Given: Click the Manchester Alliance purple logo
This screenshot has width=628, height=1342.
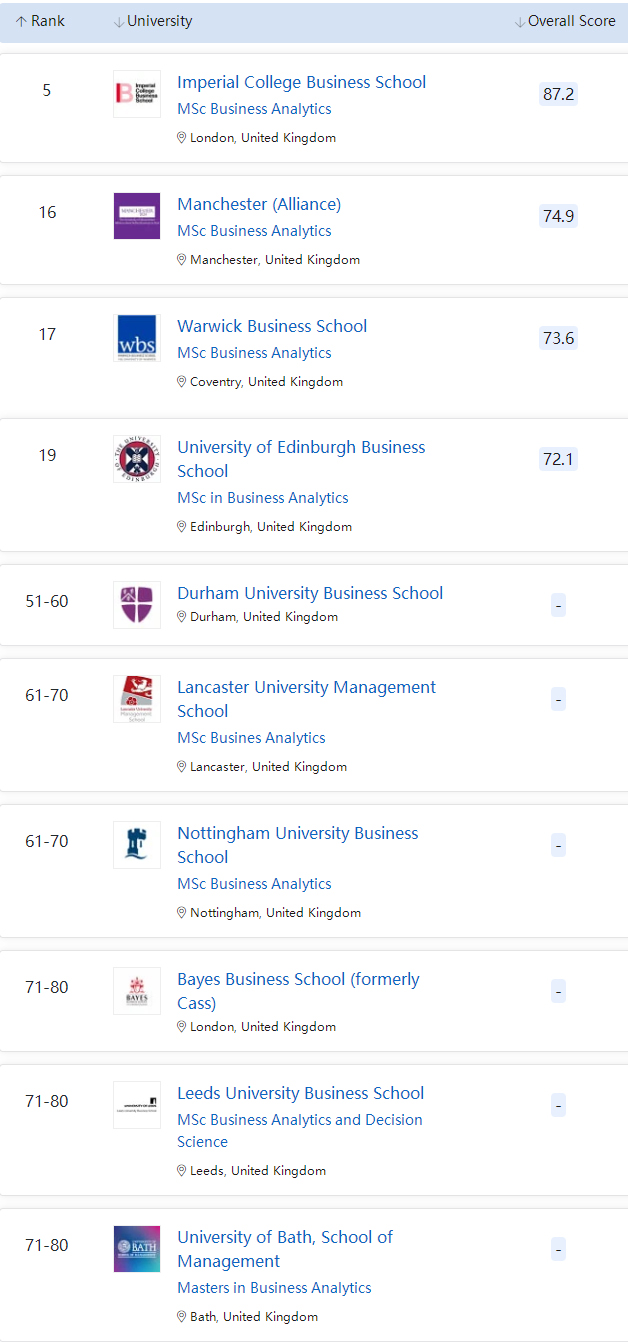Looking at the screenshot, I should 137,216.
